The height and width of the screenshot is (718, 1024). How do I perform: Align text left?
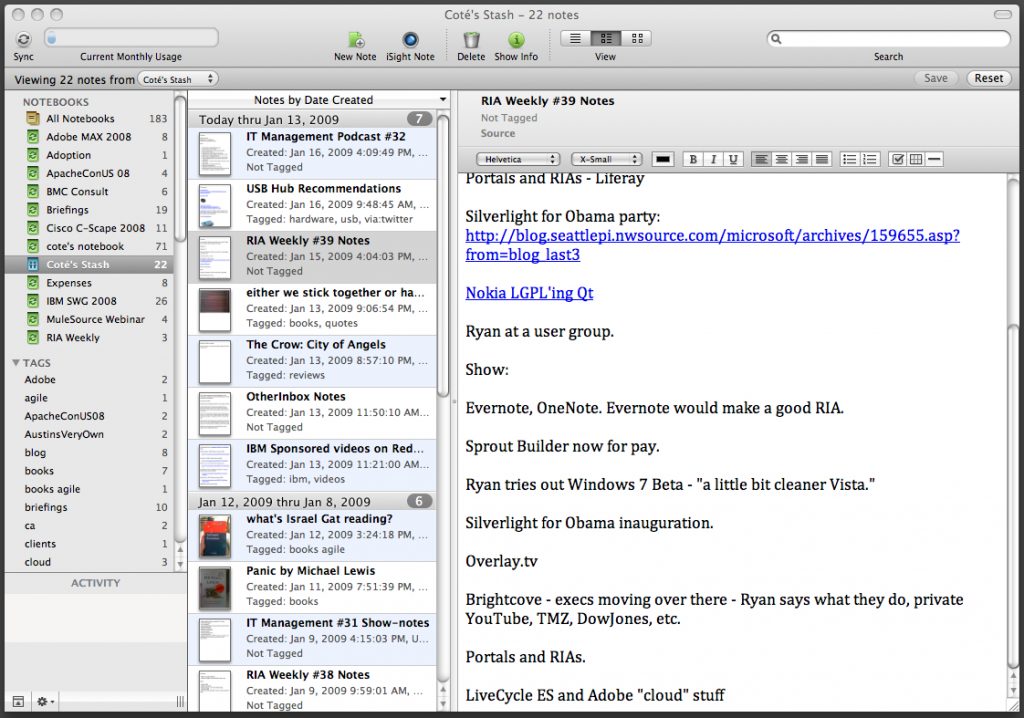point(761,159)
